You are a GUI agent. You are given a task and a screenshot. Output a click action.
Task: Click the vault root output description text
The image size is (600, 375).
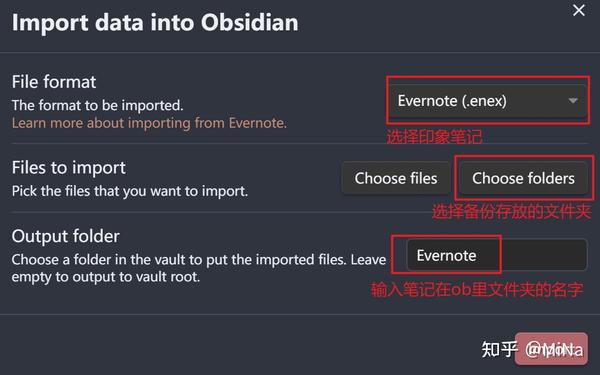click(199, 268)
